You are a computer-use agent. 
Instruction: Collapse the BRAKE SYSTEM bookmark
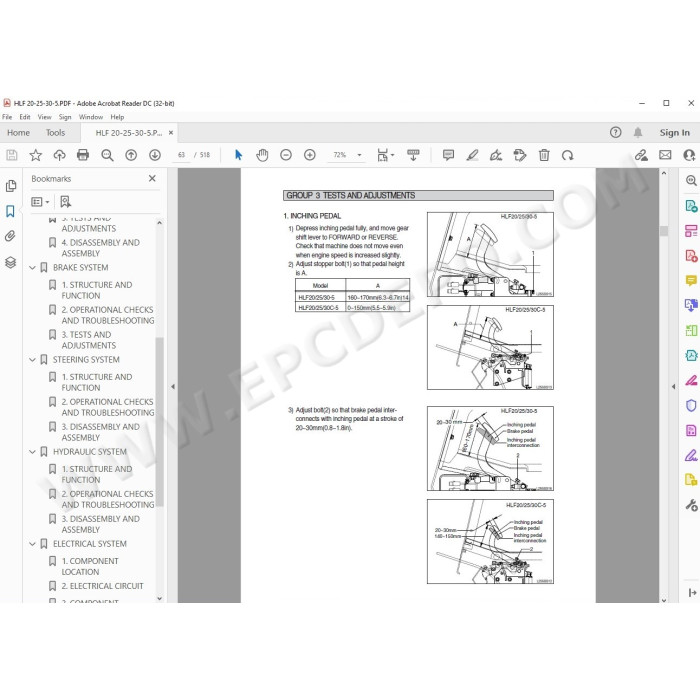click(32, 267)
